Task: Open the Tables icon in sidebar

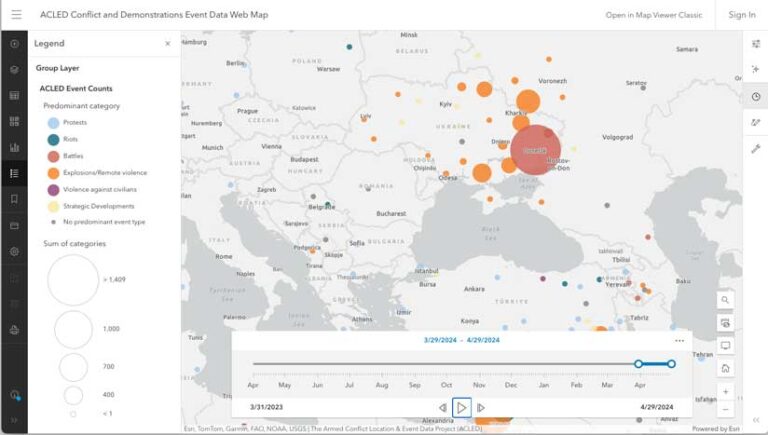Action: [14, 96]
